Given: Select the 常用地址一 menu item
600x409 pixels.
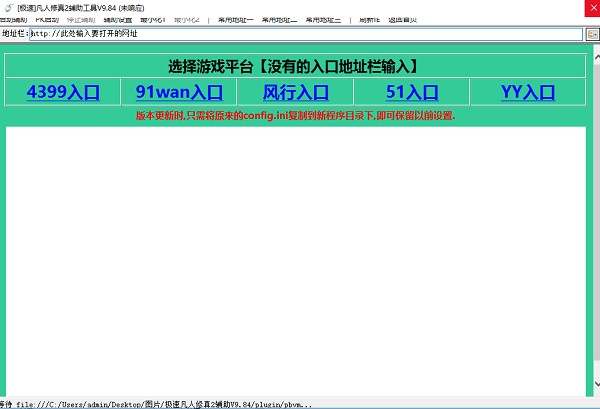Looking at the screenshot, I should [236, 20].
